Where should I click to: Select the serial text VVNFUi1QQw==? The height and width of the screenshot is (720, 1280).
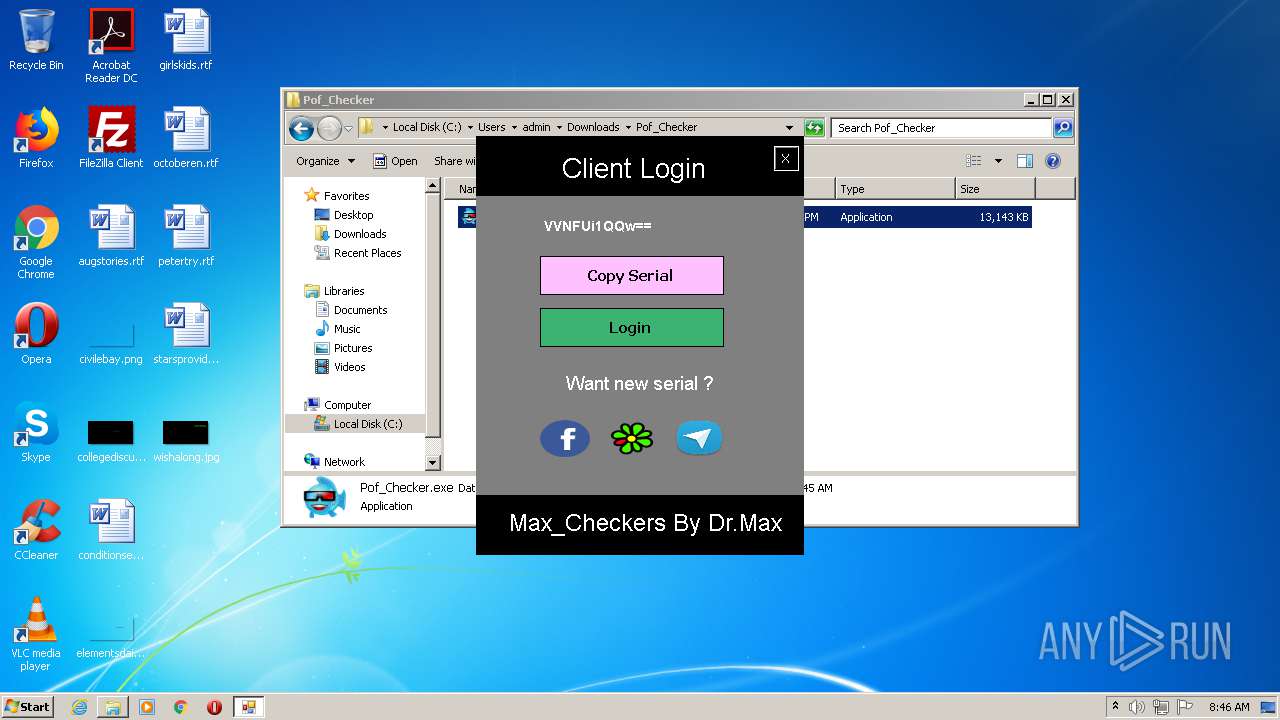598,226
